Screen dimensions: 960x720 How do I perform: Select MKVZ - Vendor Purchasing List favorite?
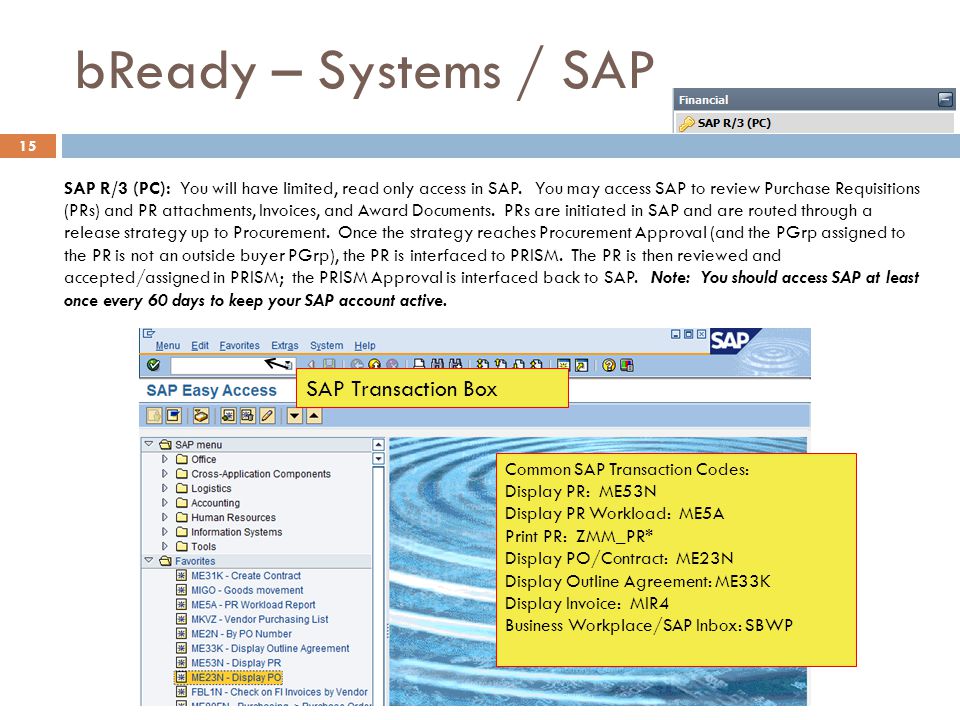[260, 619]
